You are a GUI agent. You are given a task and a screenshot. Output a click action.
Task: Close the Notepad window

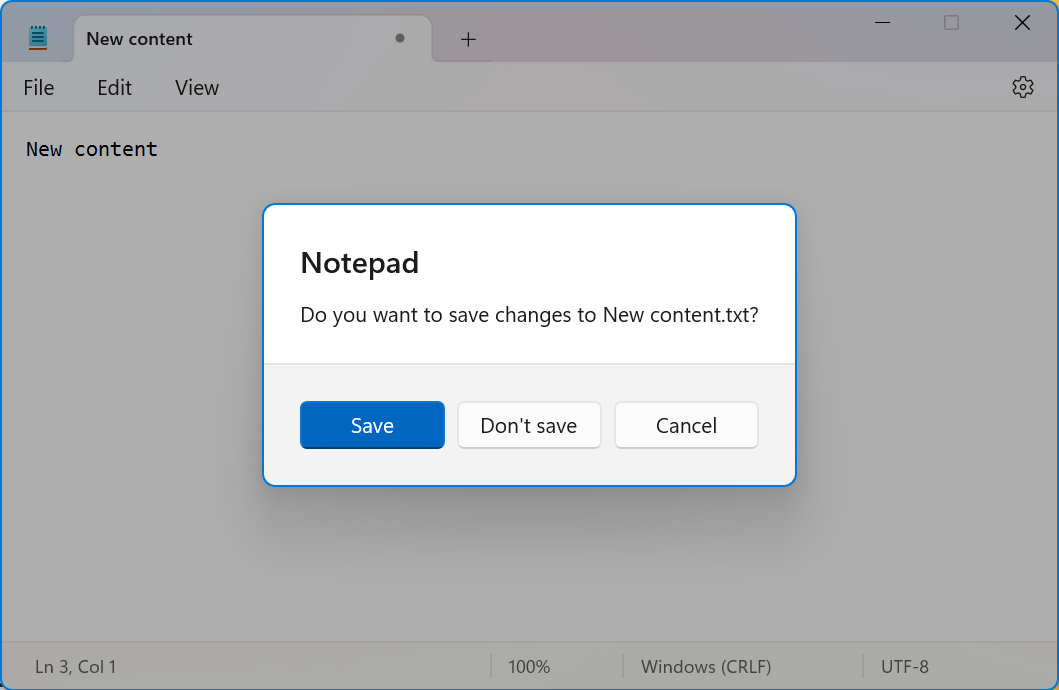pos(1022,23)
